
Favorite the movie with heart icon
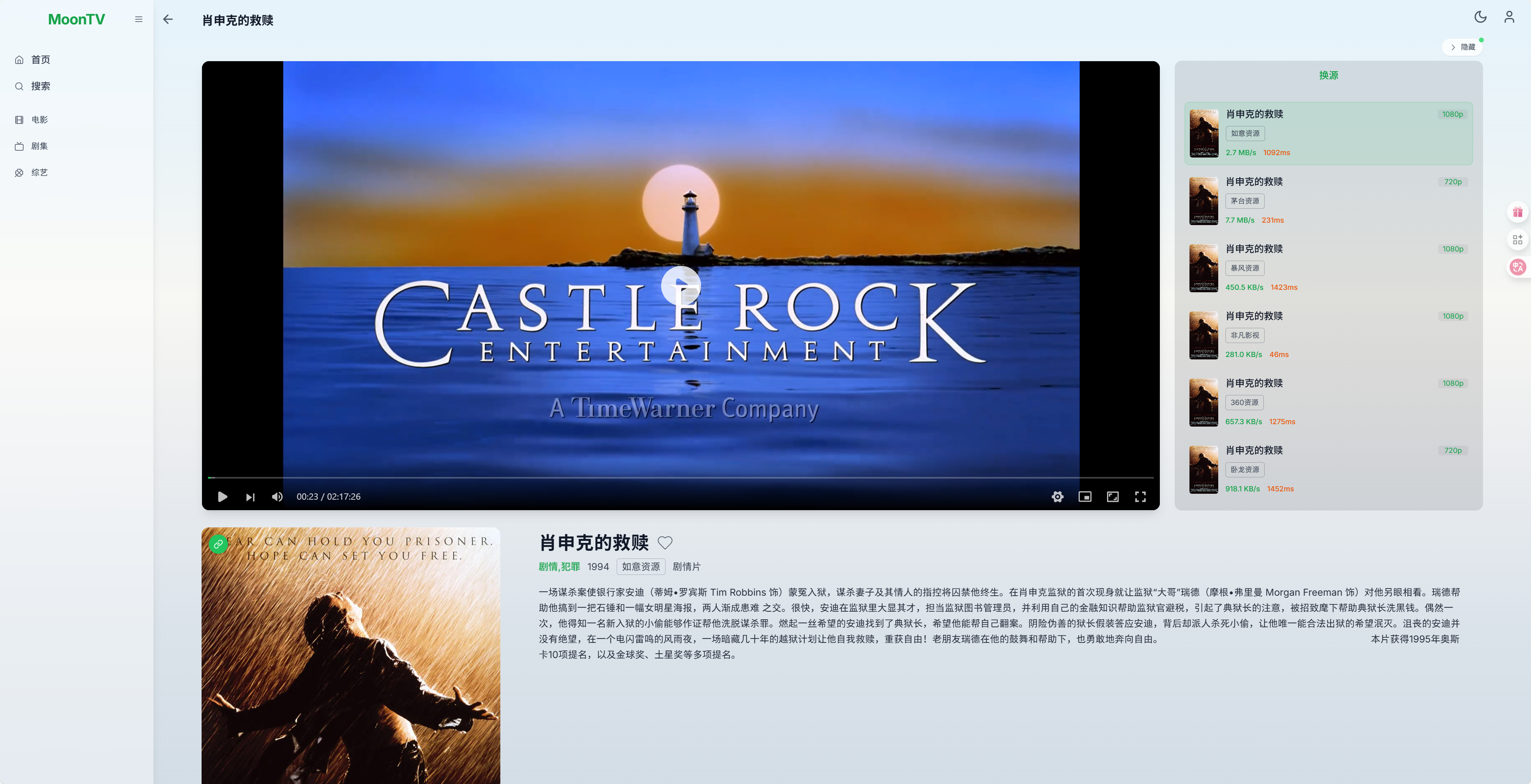665,542
